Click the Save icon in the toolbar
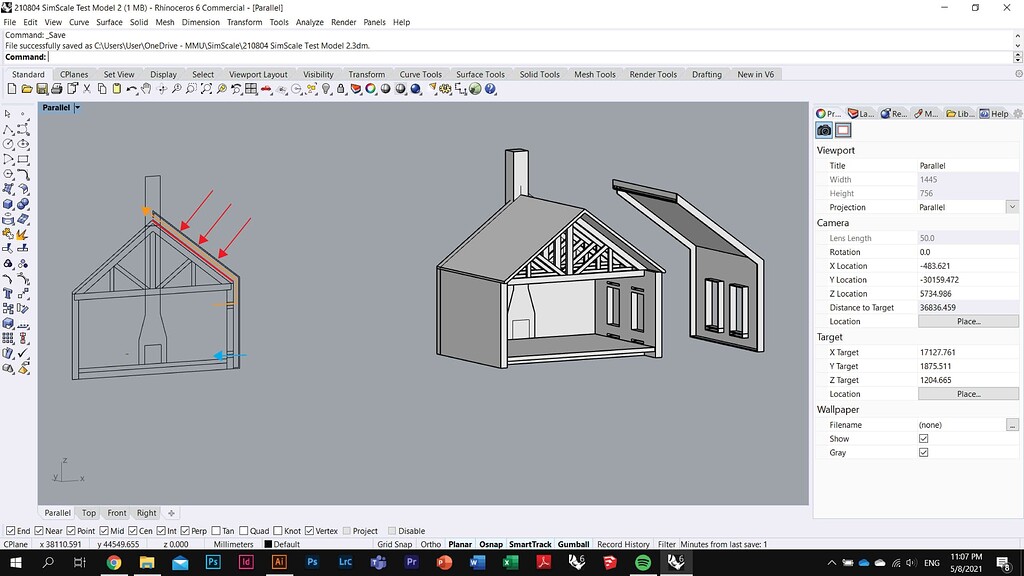The width and height of the screenshot is (1024, 576). click(41, 89)
